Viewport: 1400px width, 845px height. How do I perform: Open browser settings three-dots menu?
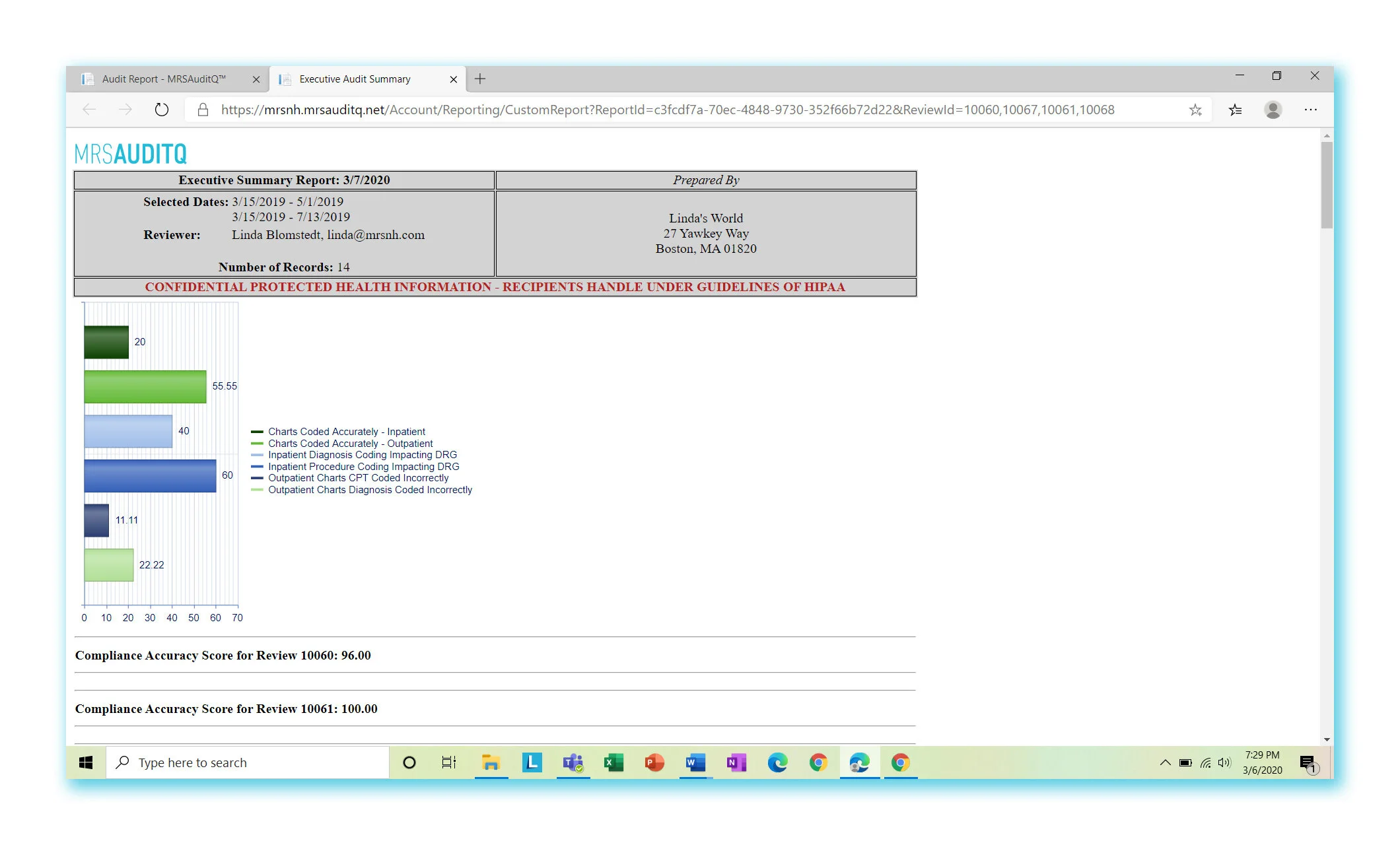[x=1310, y=110]
